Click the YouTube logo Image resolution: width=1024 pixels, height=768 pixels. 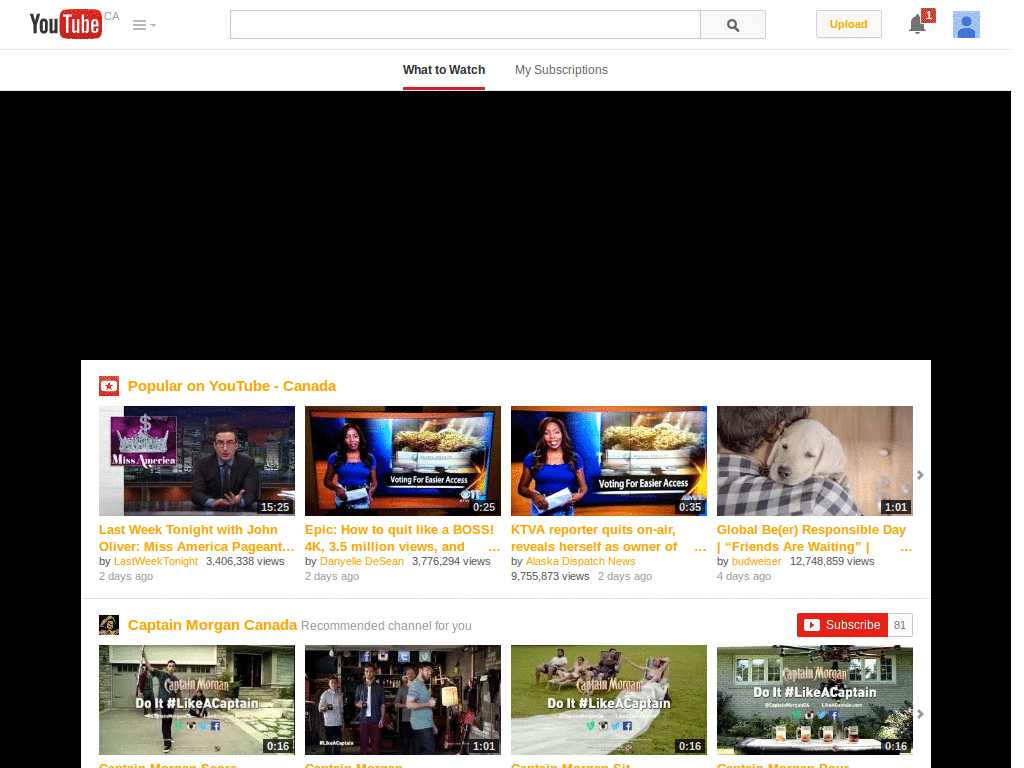tap(65, 24)
